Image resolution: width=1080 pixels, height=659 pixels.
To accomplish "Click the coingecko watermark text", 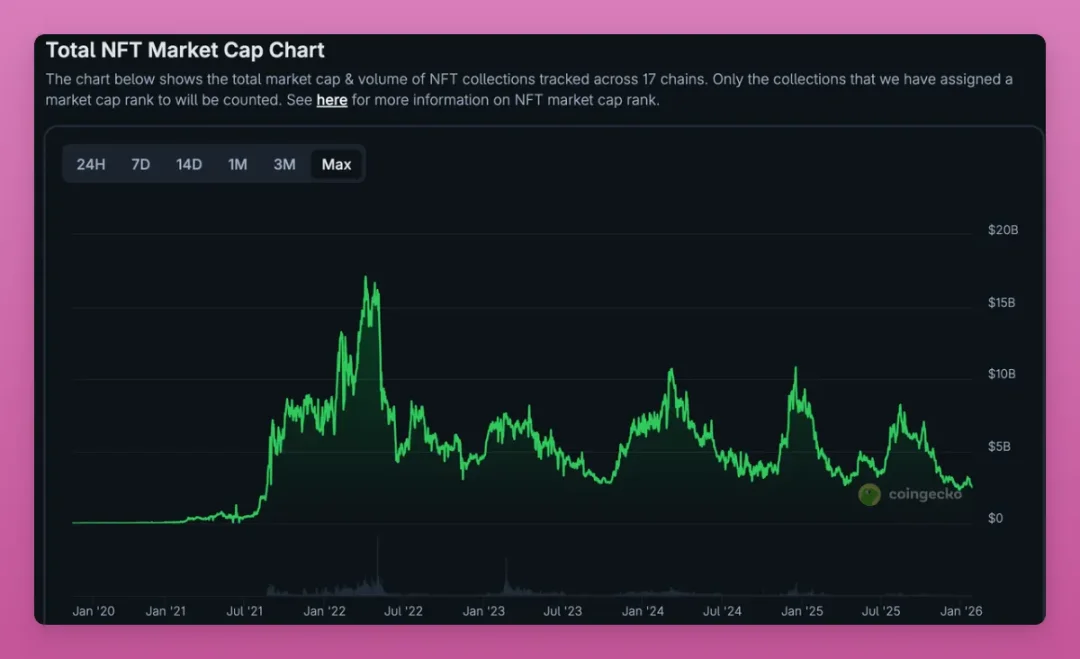I will (925, 494).
